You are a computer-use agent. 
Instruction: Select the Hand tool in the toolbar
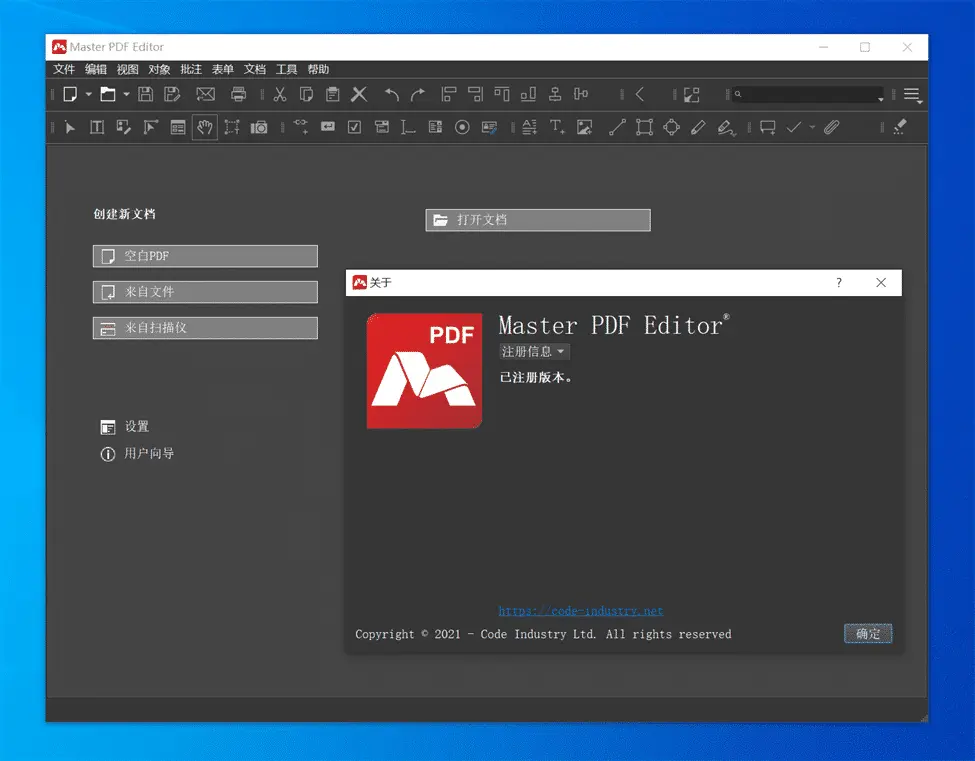tap(205, 127)
